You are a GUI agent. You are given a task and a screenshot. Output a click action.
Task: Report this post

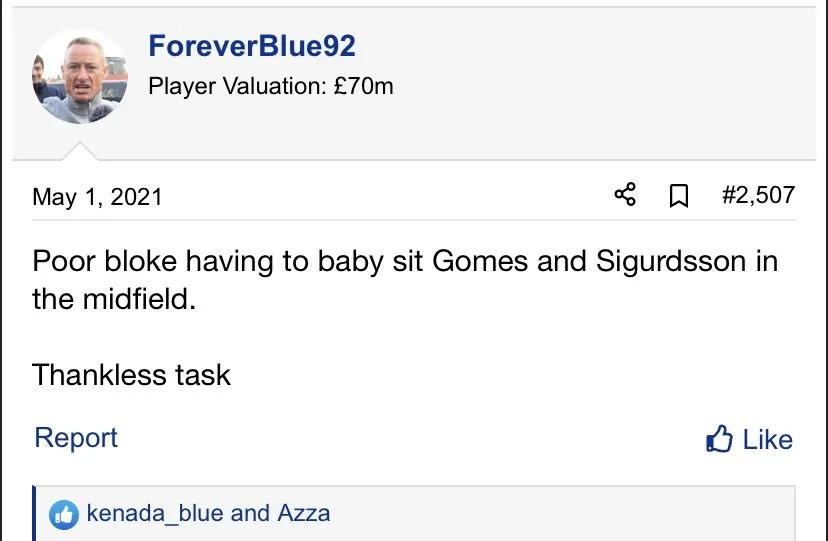76,438
